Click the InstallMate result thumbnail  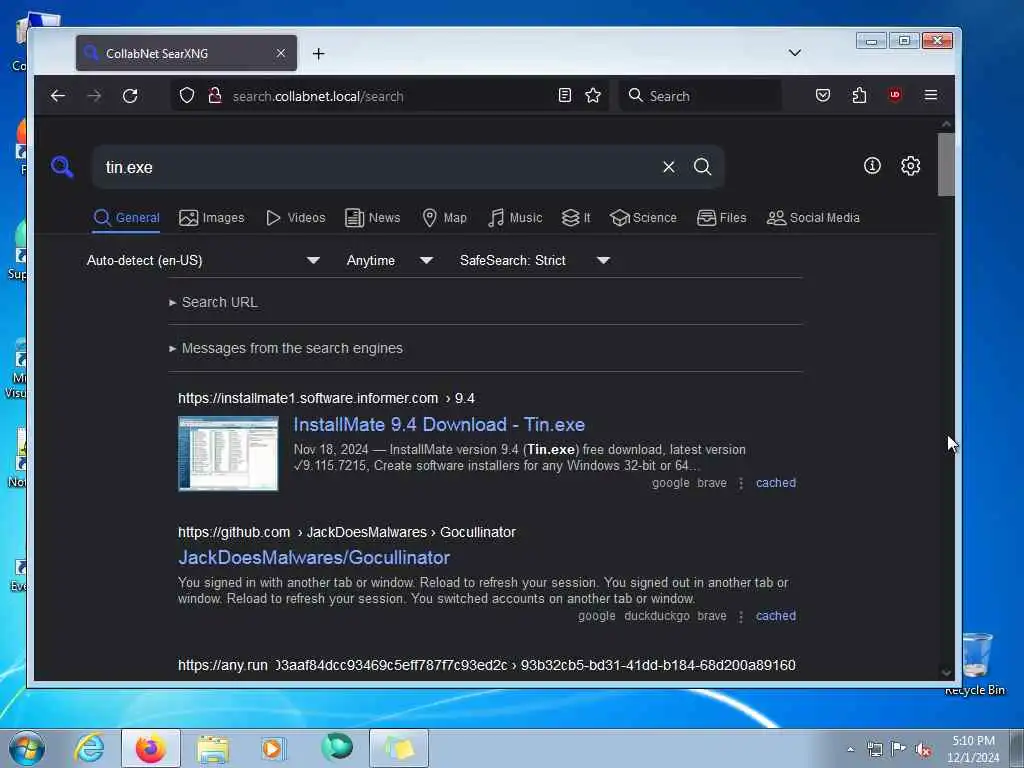click(x=228, y=453)
